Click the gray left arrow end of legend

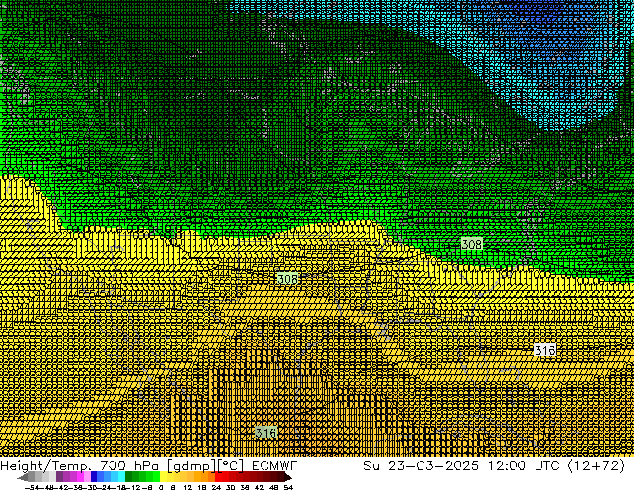tap(23, 477)
